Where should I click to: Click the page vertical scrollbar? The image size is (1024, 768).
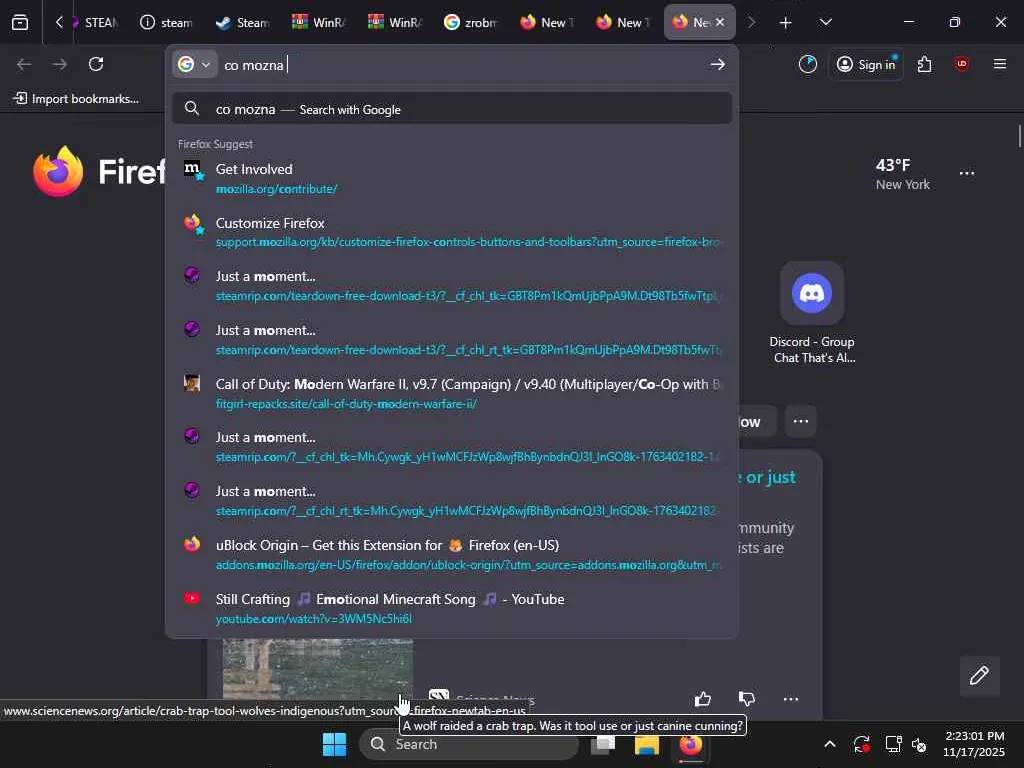pyautogui.click(x=1019, y=136)
